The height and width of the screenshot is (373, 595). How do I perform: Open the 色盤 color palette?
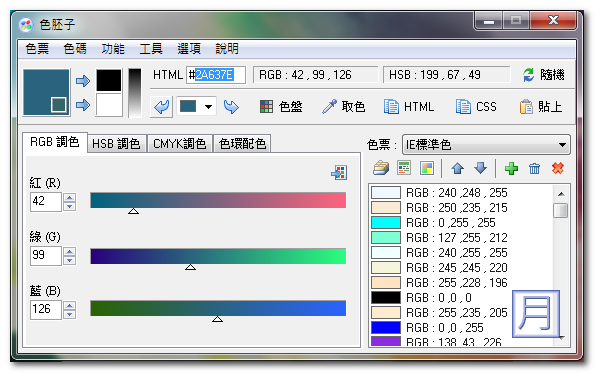coord(281,107)
